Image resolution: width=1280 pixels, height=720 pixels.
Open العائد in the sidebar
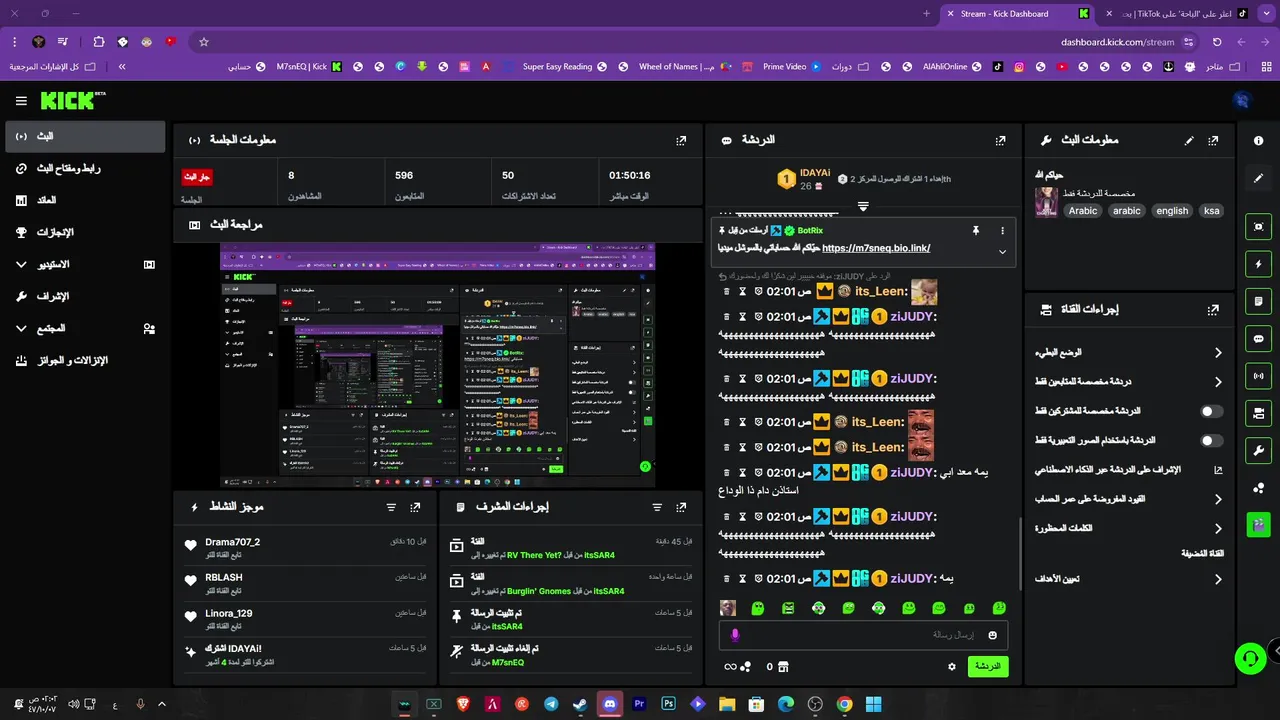point(85,200)
